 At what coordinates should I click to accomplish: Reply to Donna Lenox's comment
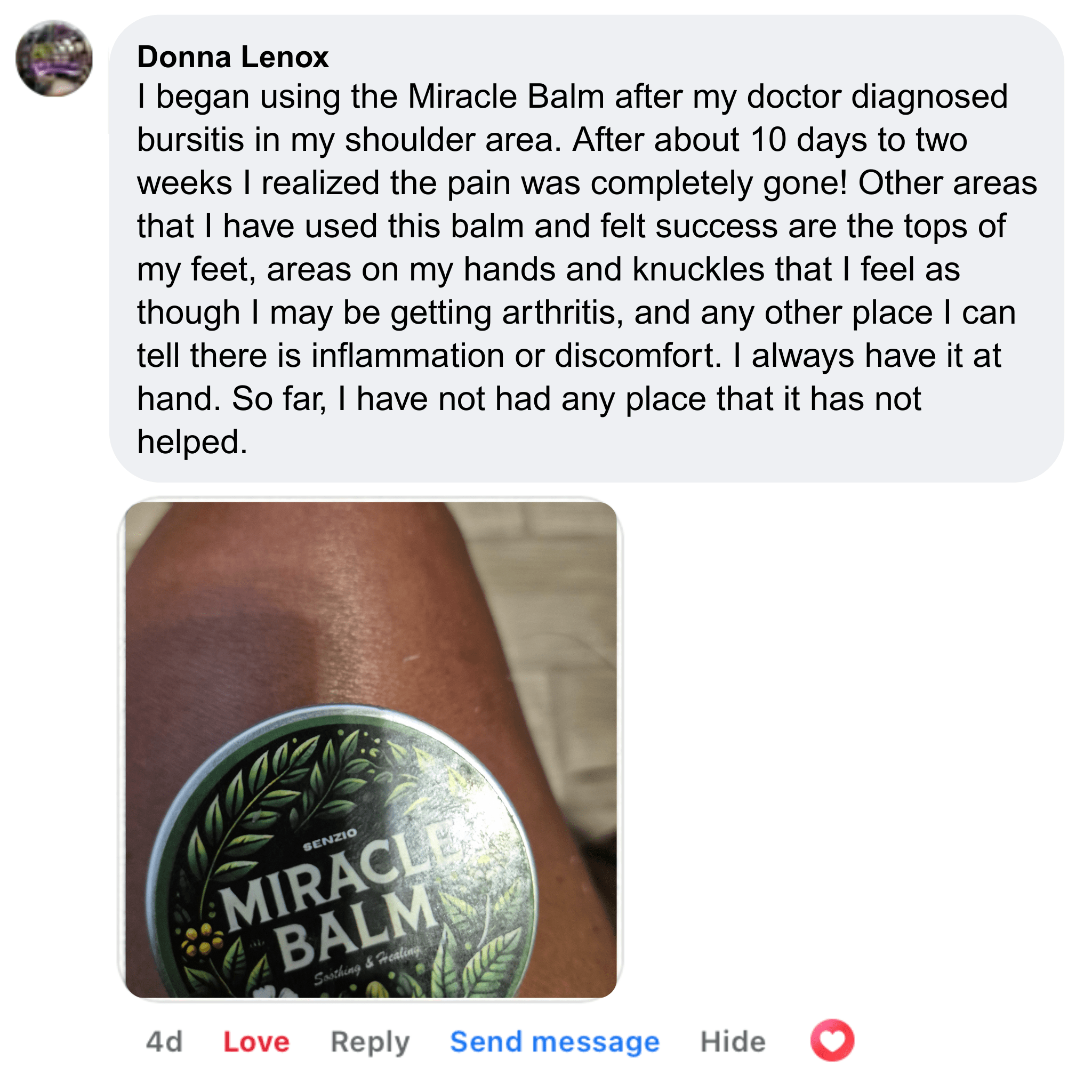coord(370,1043)
